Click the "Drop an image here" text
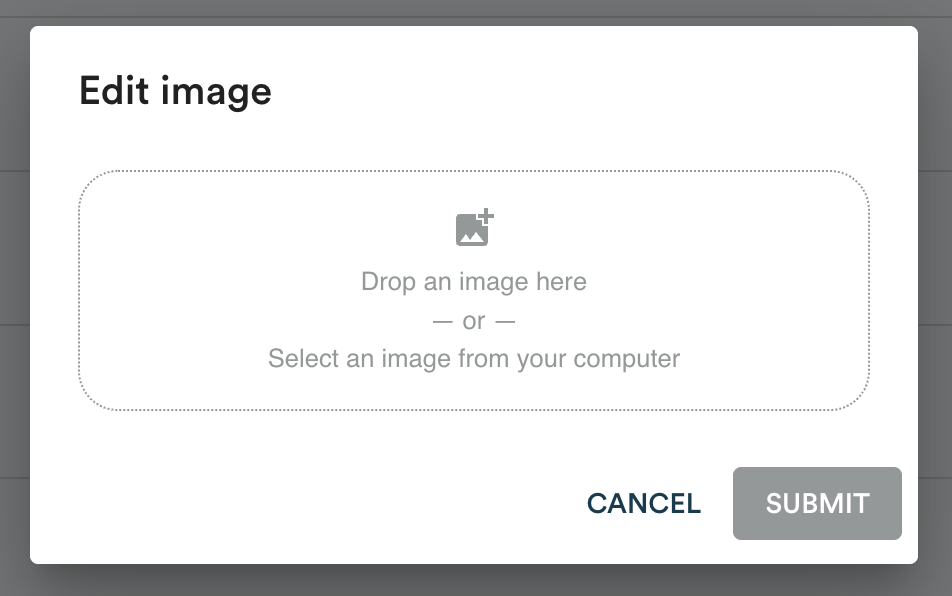Image resolution: width=952 pixels, height=596 pixels. click(x=474, y=282)
